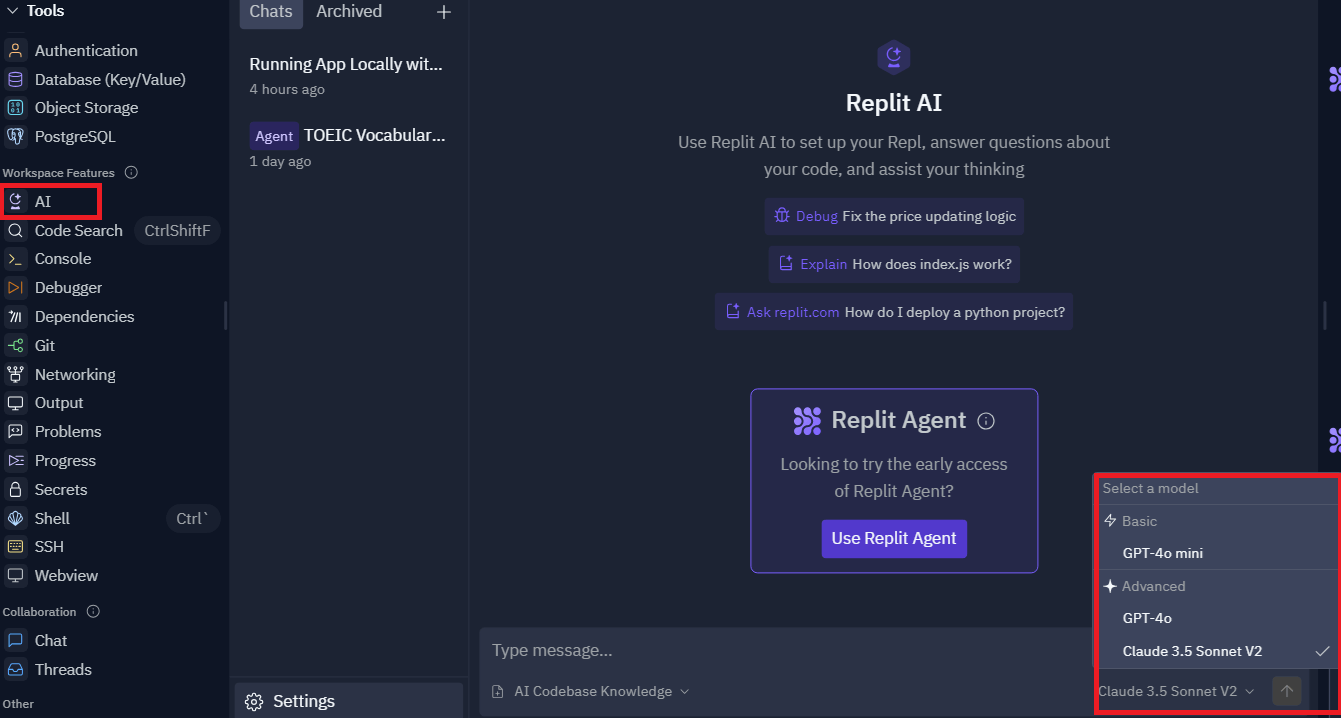Open Running App Locally chat
This screenshot has width=1341, height=718.
point(347,75)
